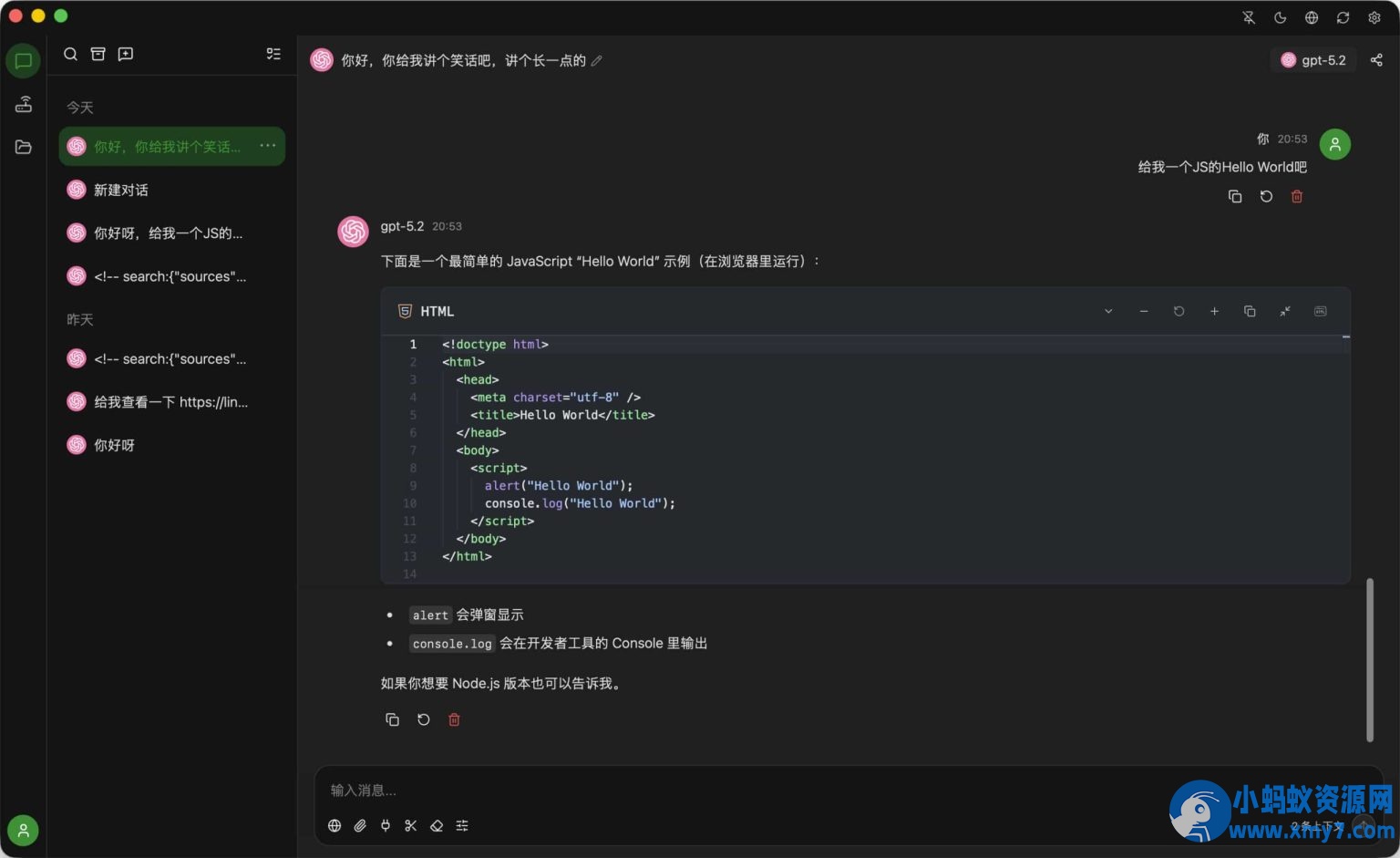This screenshot has width=1400, height=858.
Task: Edit the conversation title pencil button
Action: (x=596, y=60)
